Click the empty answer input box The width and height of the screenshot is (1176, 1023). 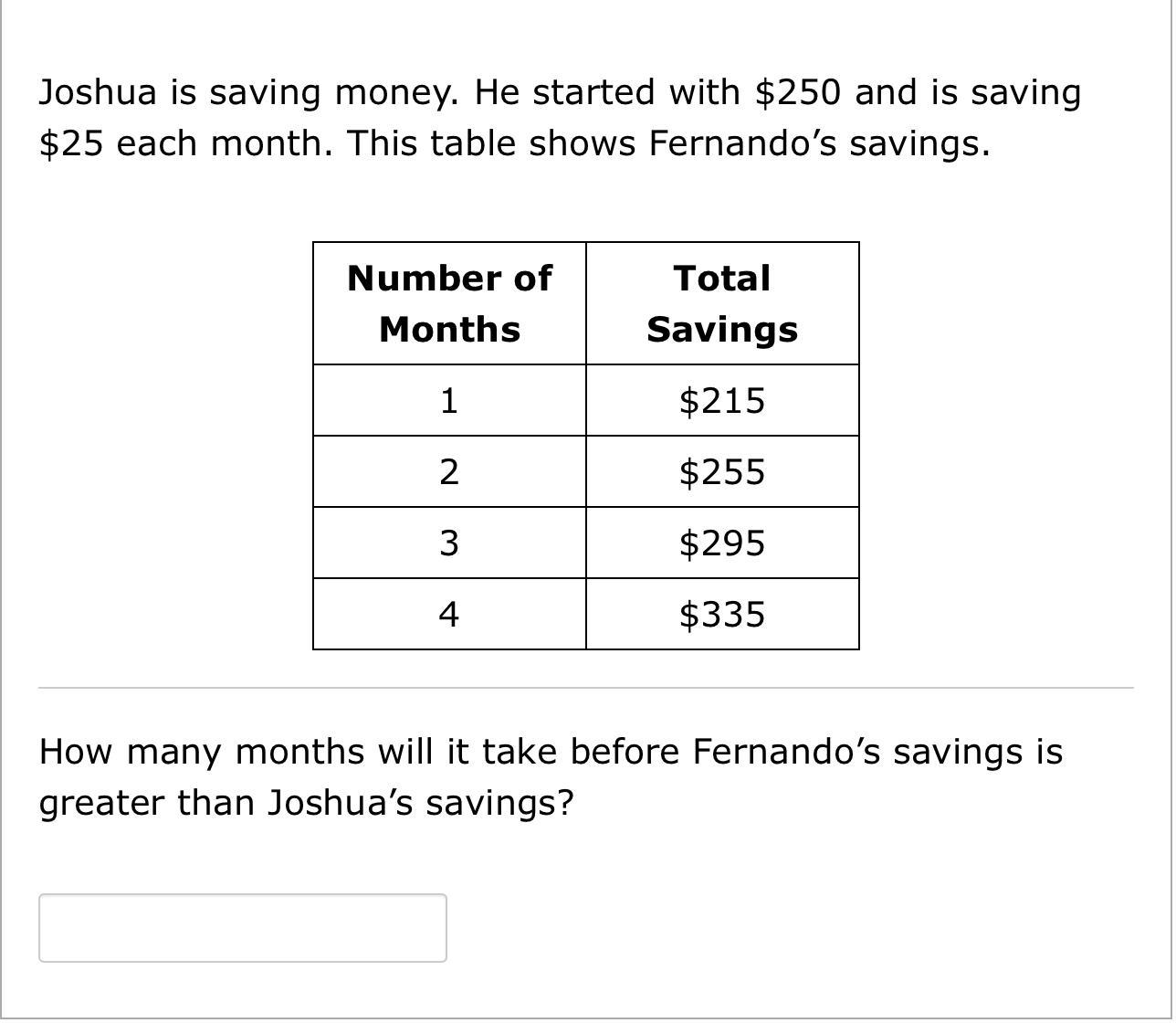[x=242, y=927]
